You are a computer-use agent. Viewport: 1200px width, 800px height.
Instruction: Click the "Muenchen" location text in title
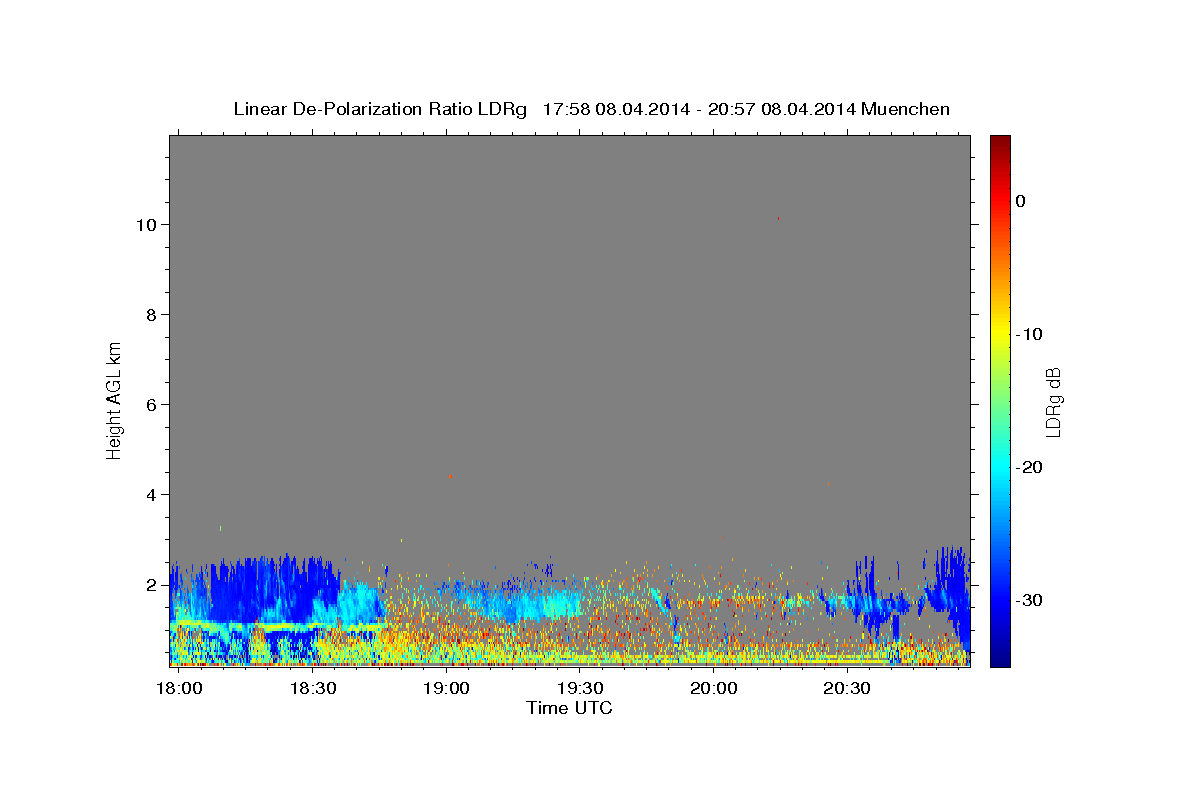[x=906, y=109]
